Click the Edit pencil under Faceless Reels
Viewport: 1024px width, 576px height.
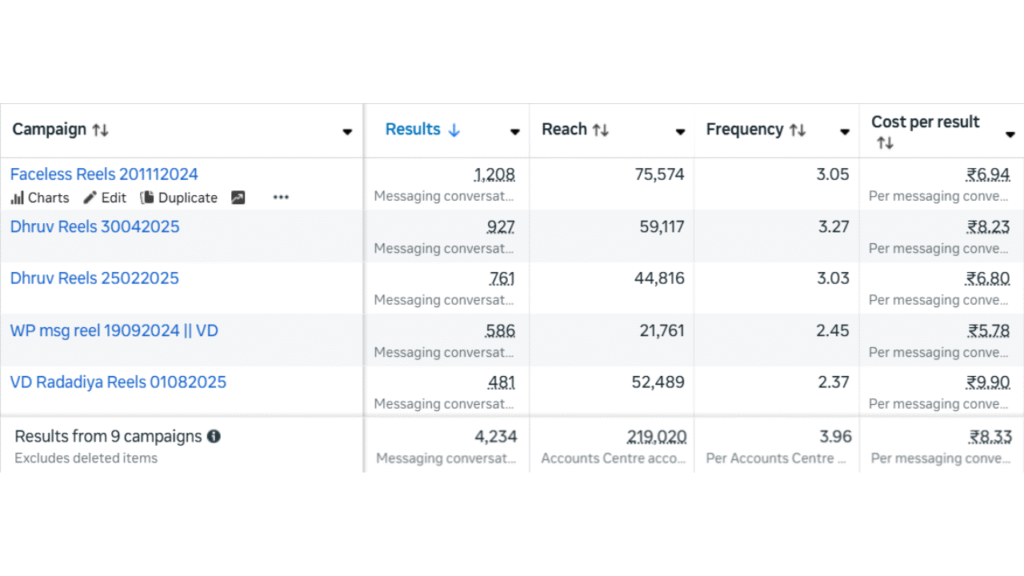[x=105, y=198]
